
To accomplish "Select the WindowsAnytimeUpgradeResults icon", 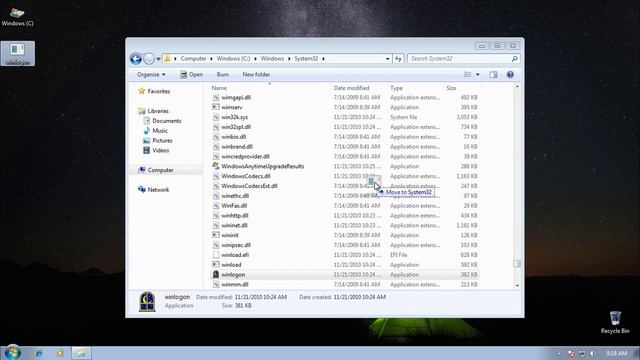I will tap(216, 166).
